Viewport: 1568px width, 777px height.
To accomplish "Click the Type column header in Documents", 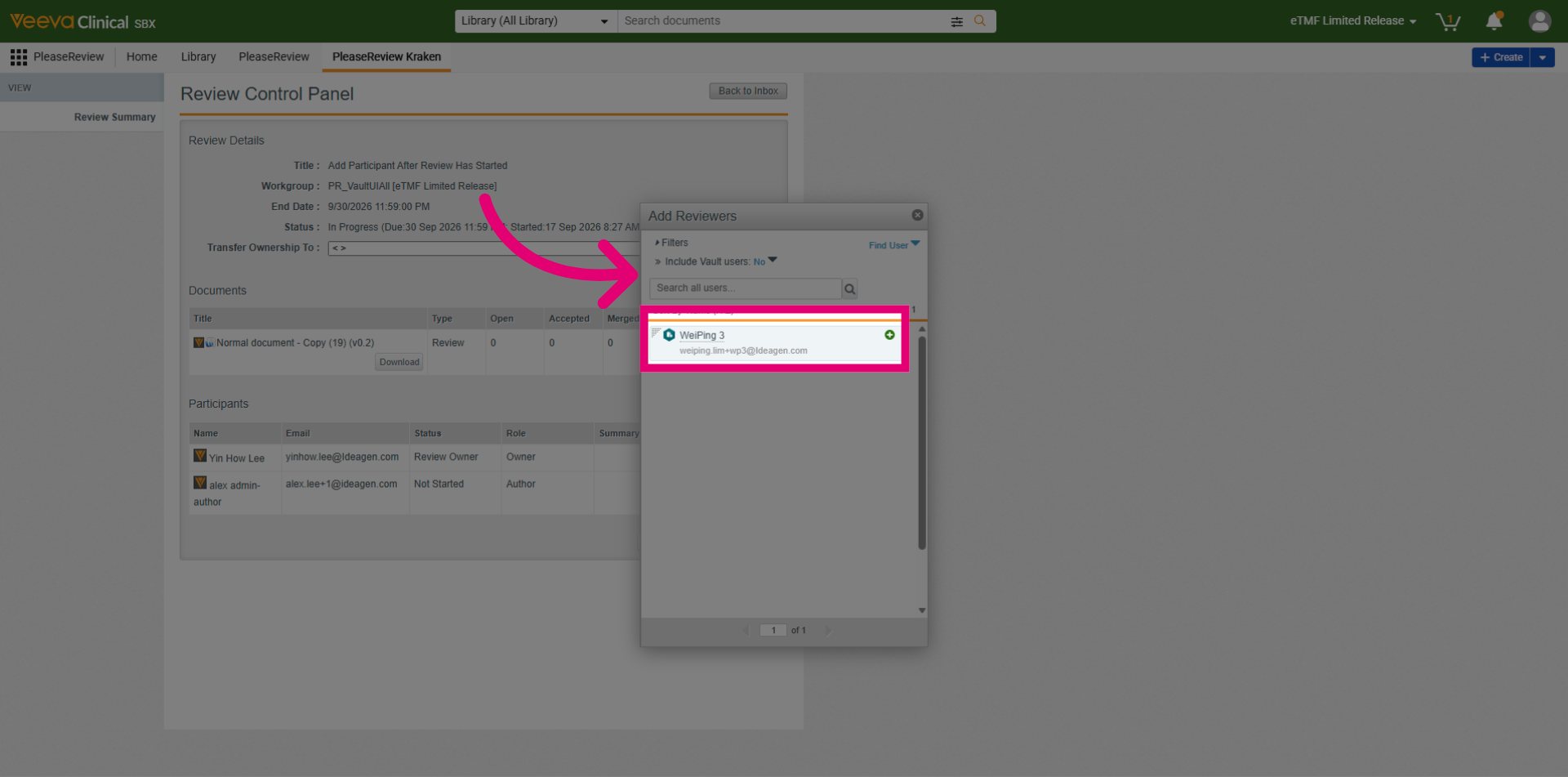I will [456, 319].
